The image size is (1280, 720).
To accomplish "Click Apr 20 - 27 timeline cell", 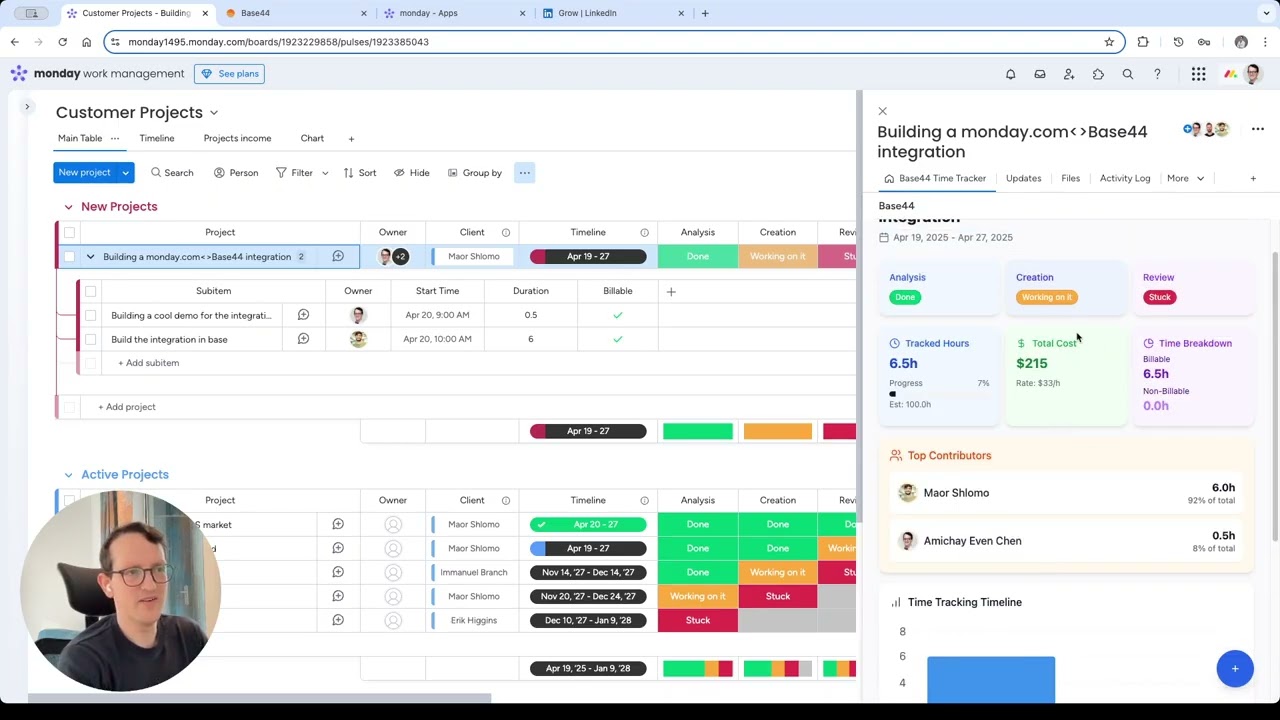I will click(588, 524).
